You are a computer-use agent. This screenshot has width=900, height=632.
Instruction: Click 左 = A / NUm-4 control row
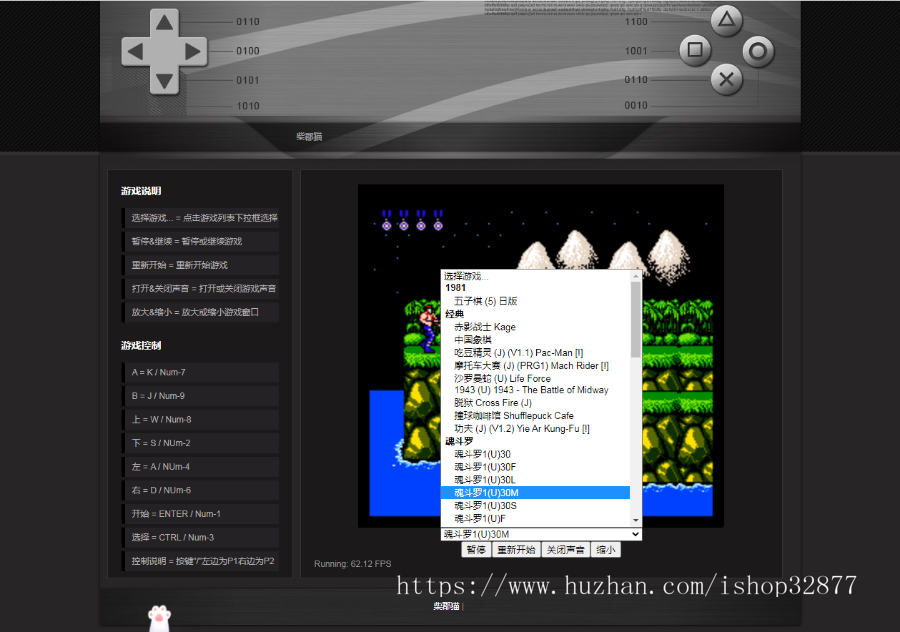coord(200,467)
